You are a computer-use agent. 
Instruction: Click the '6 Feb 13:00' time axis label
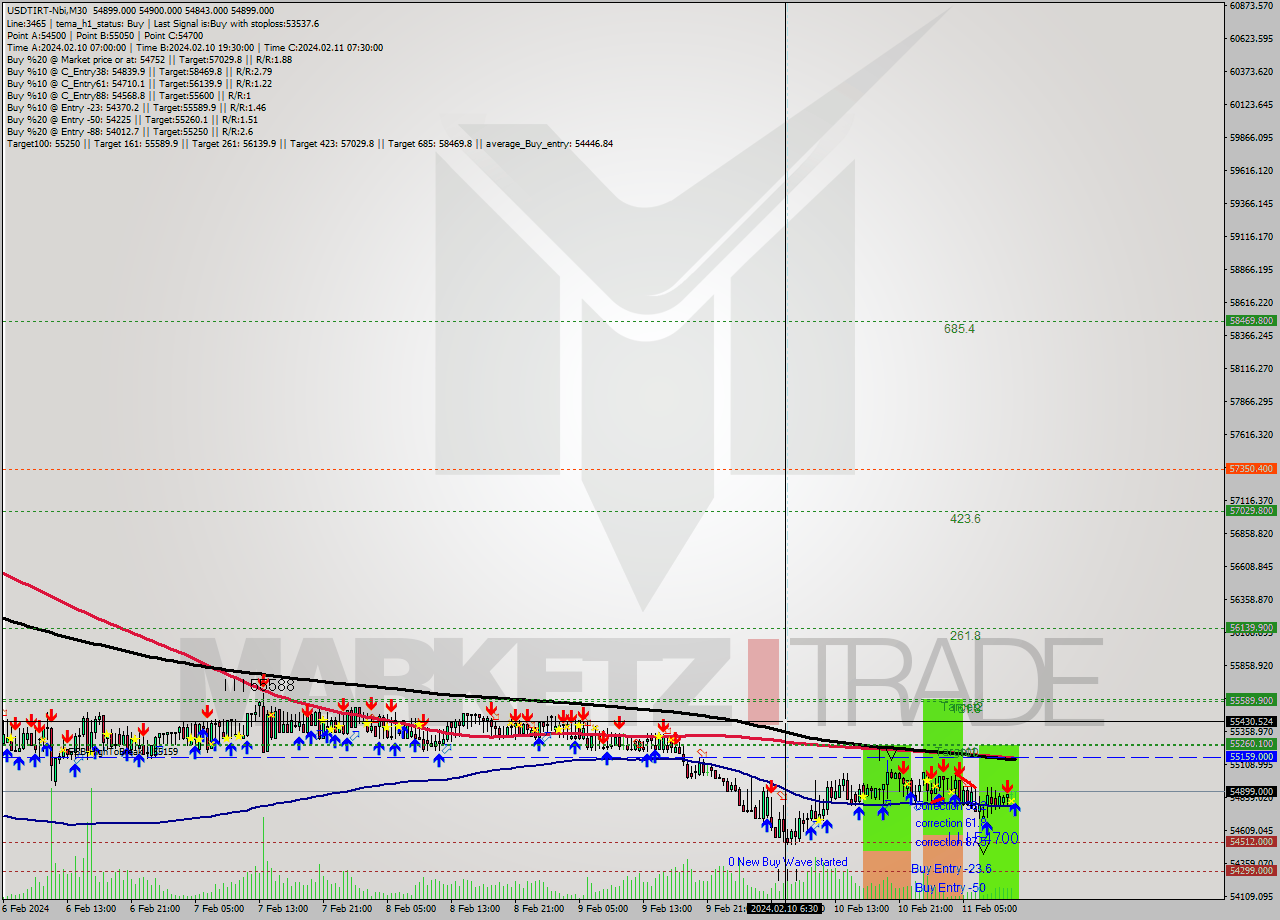click(91, 909)
